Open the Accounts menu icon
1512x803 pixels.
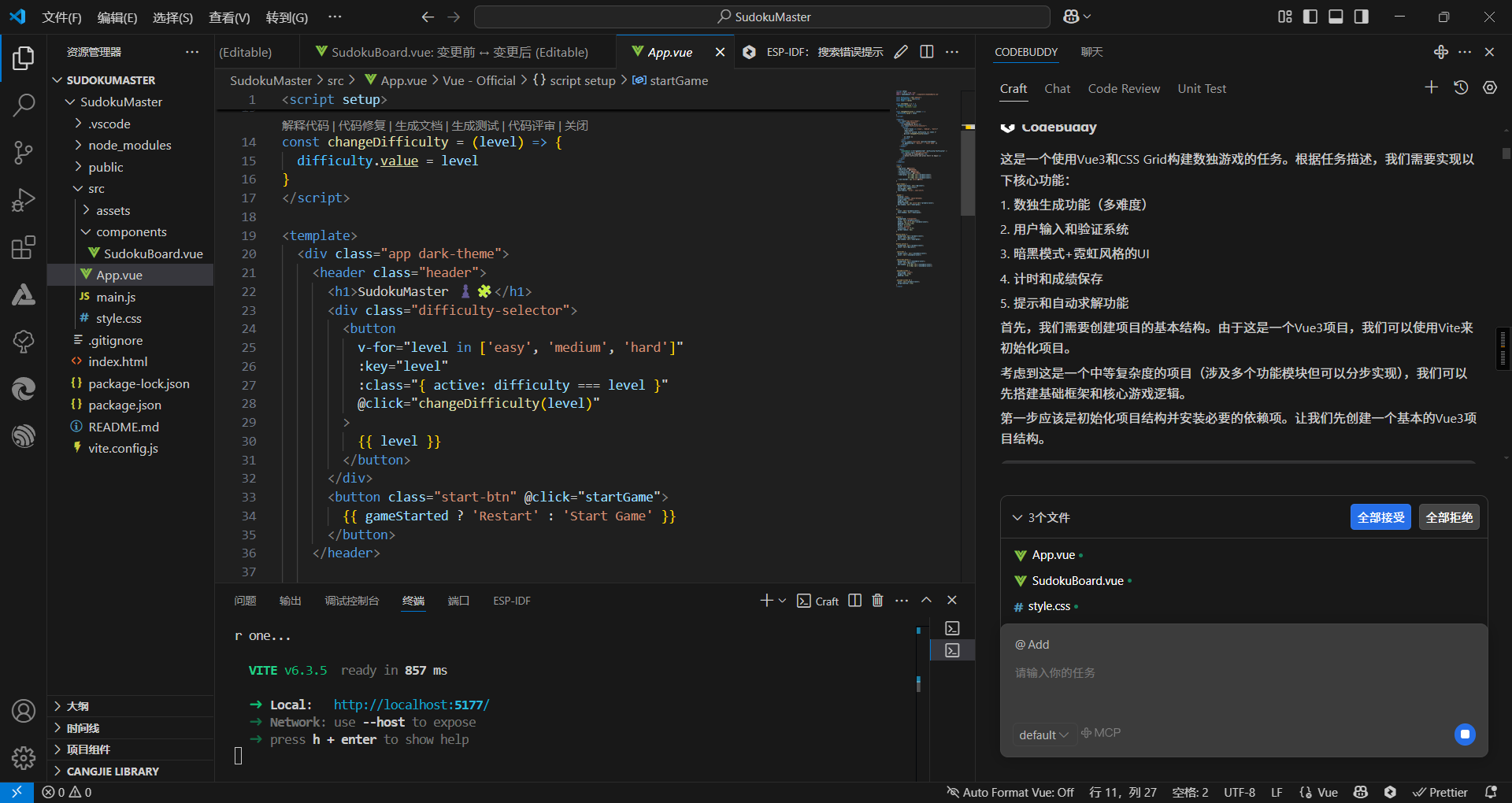24,711
